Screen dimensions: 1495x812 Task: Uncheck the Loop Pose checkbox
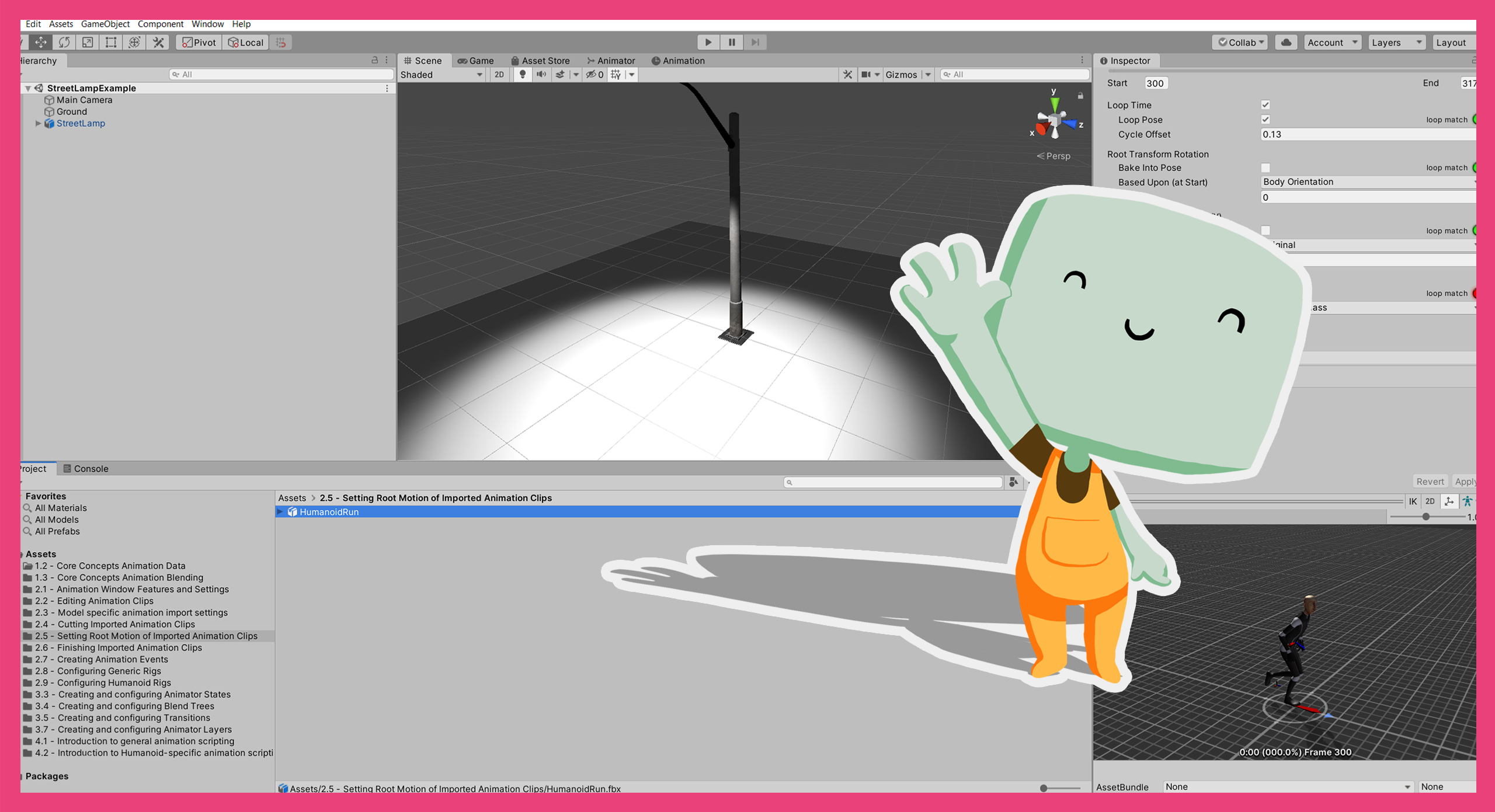[x=1265, y=120]
